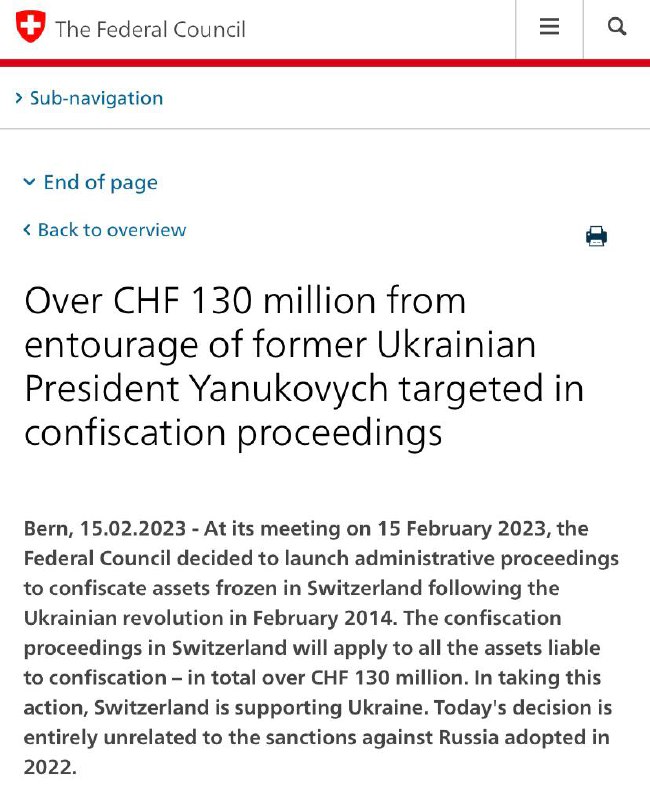Click the left chevron before Back to overview
Viewport: 650px width, 800px height.
[x=27, y=230]
